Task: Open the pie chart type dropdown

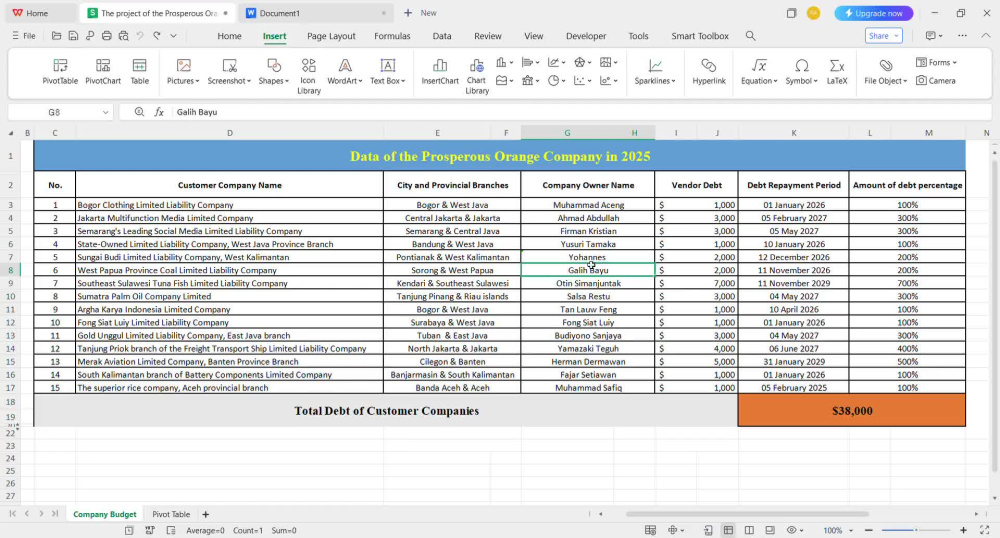Action: 557,80
